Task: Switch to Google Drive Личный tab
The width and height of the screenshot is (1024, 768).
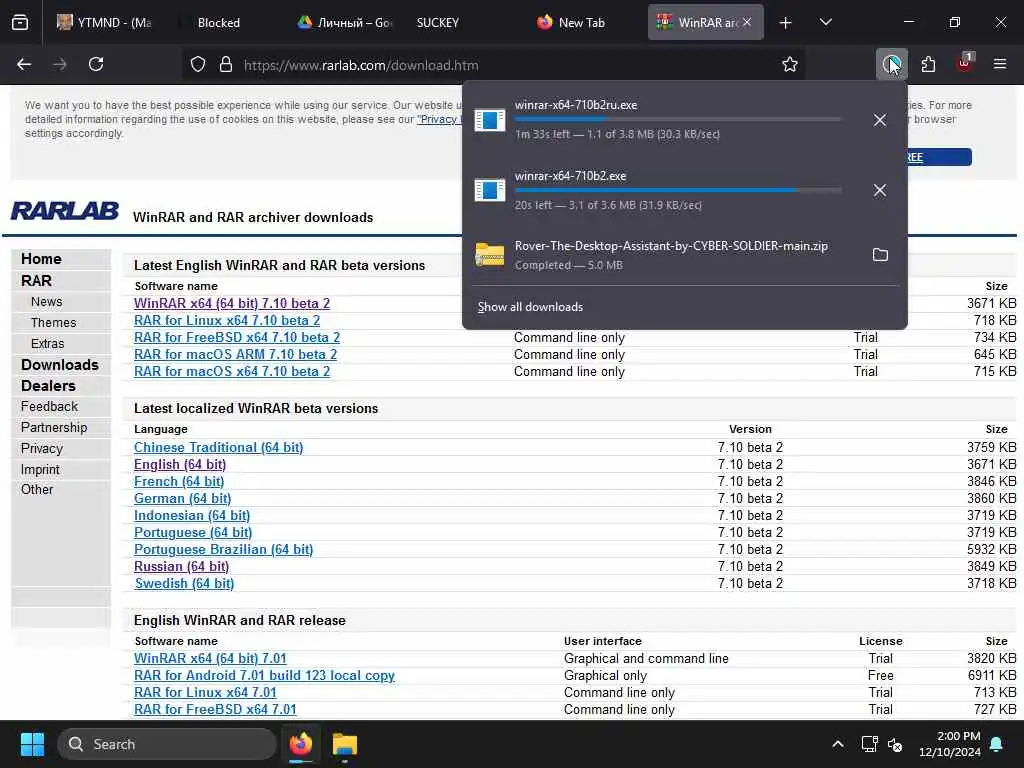Action: (x=344, y=23)
